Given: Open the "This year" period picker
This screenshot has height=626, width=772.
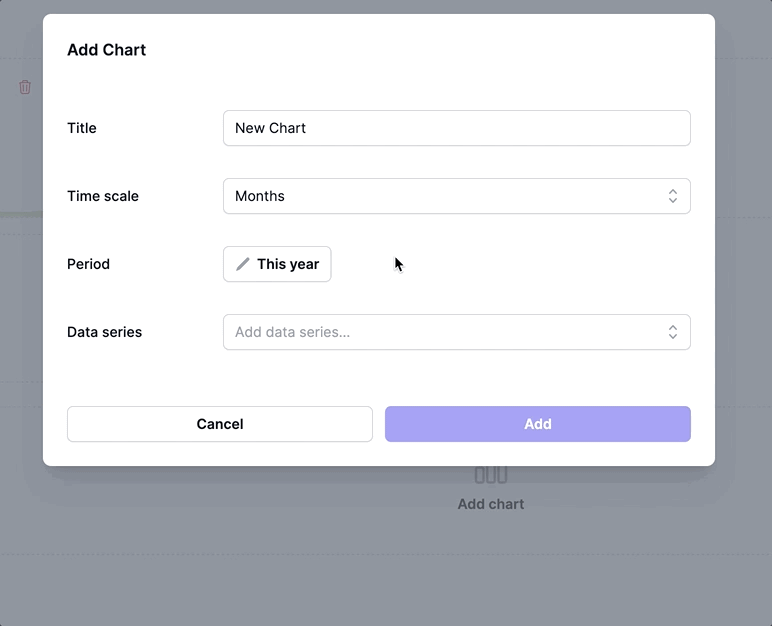Looking at the screenshot, I should 277,264.
